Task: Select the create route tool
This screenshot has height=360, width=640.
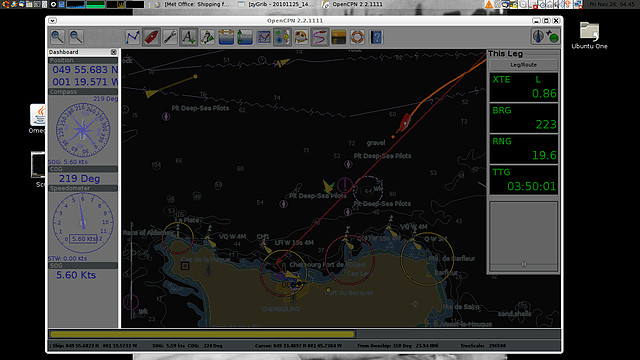Action: [133, 37]
